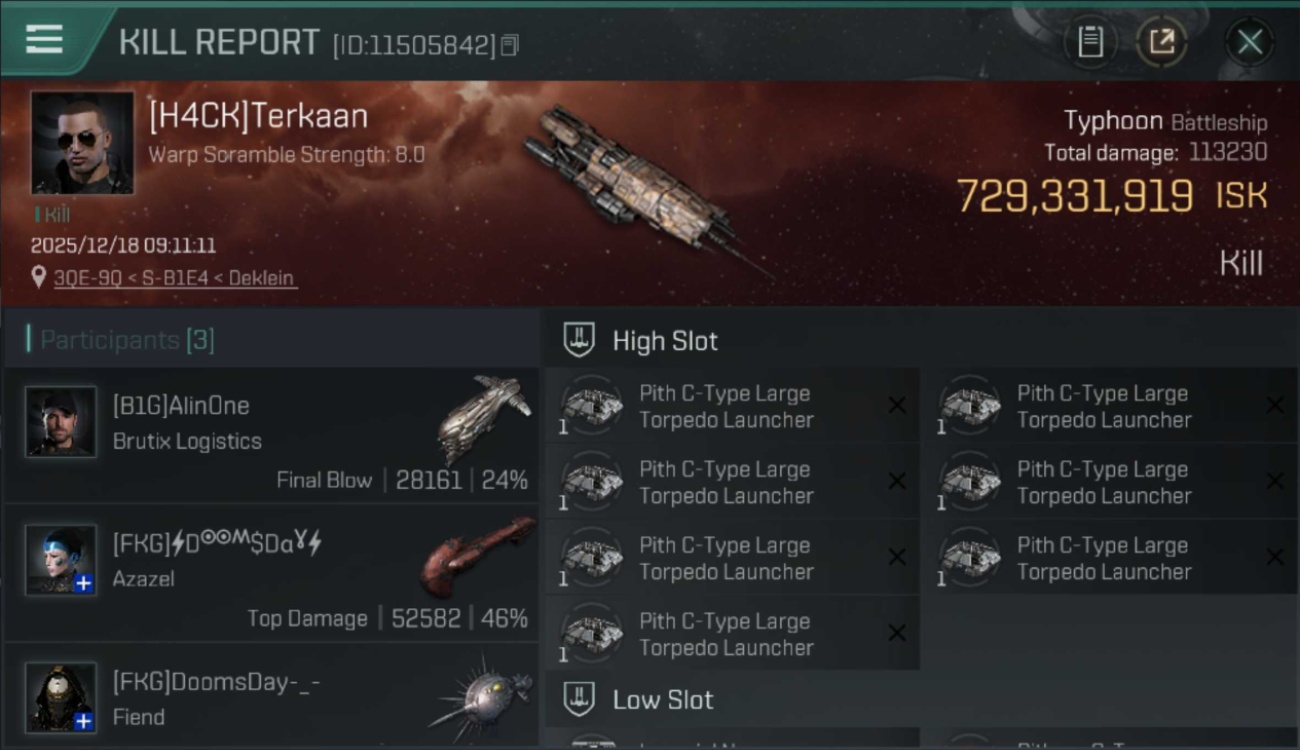Share the kill report externally
This screenshot has height=750, width=1300.
point(1161,42)
